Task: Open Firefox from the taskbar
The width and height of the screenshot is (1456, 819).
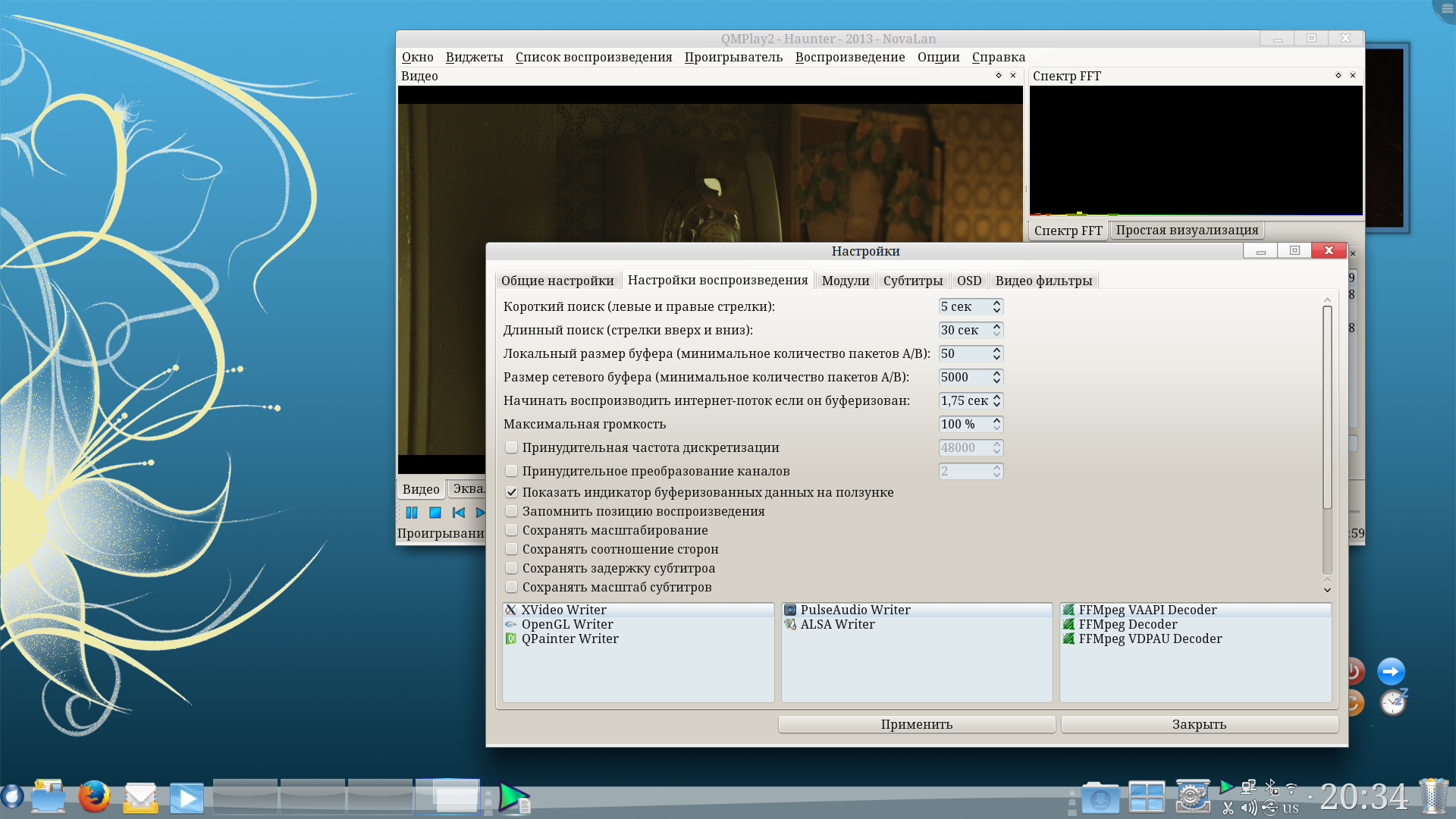Action: [x=94, y=797]
